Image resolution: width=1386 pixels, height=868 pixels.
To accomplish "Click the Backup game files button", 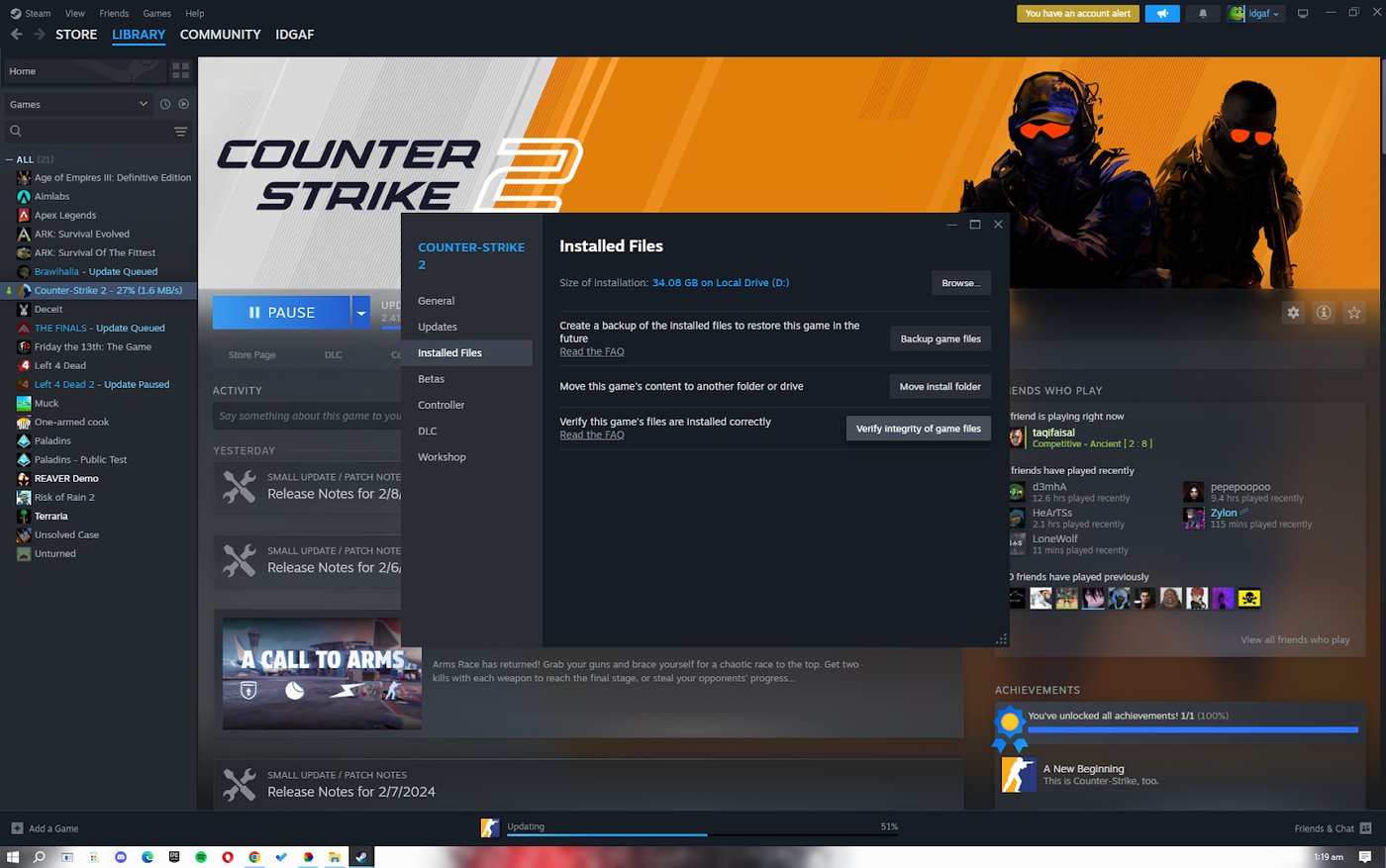I will [940, 338].
